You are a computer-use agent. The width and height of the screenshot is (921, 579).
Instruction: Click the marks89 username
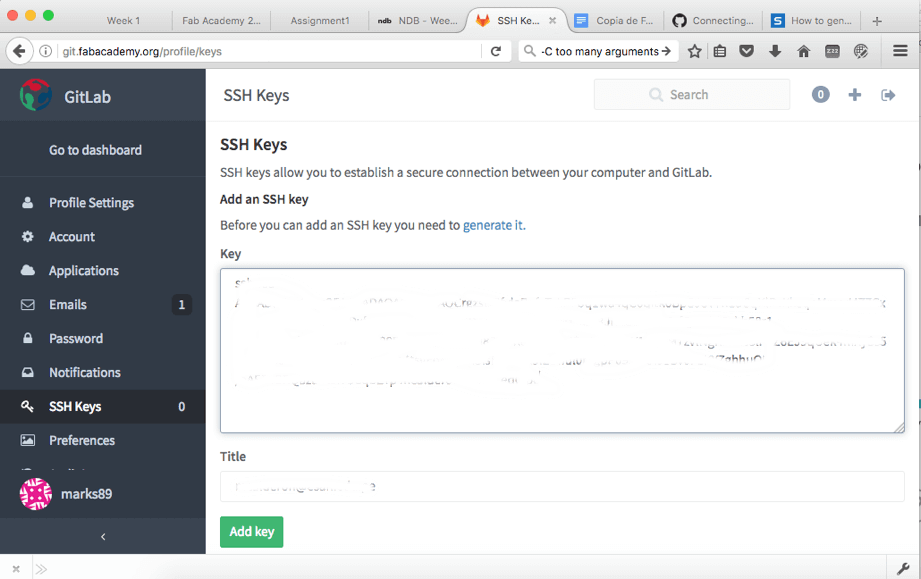coord(86,494)
